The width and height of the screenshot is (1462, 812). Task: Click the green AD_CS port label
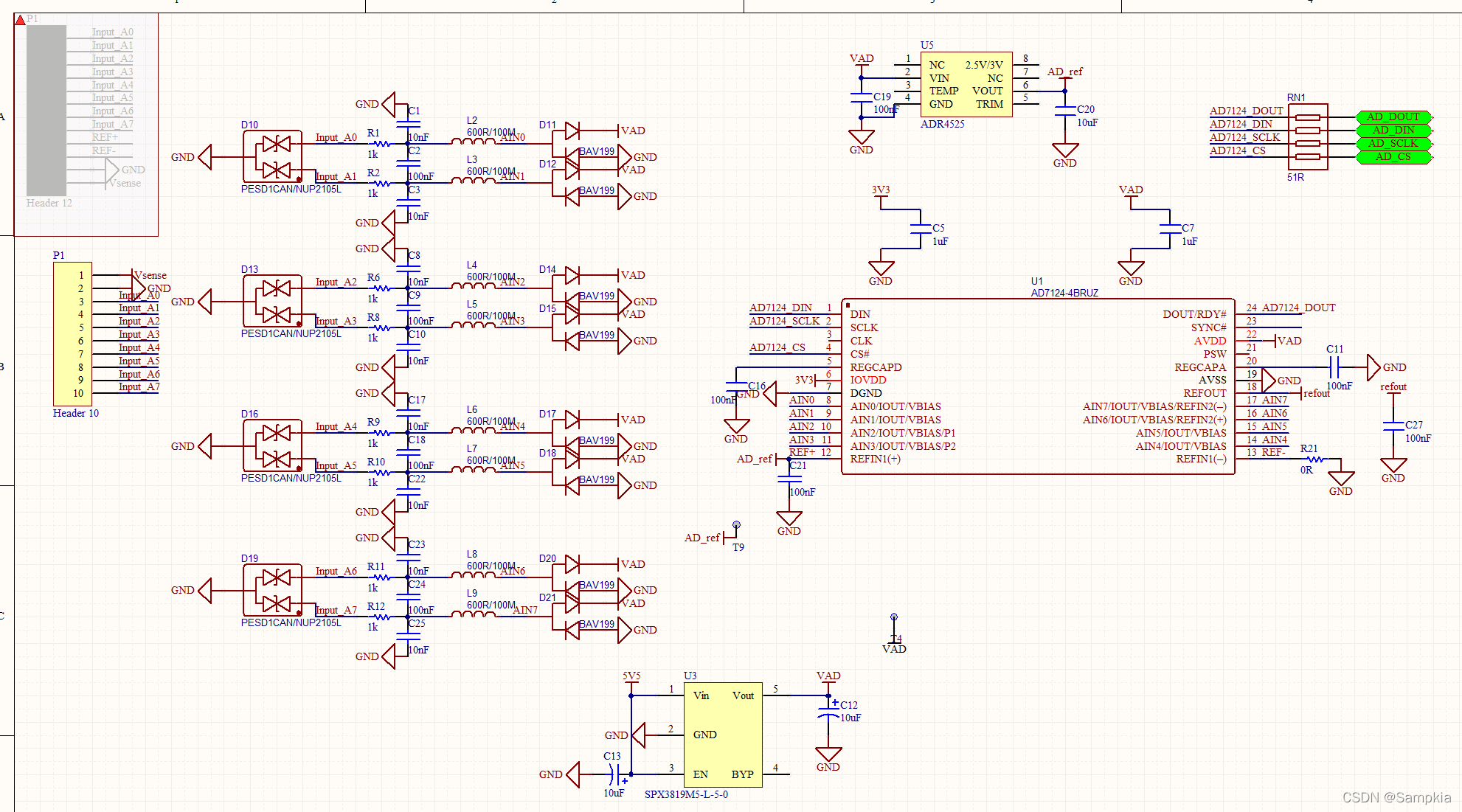point(1393,157)
